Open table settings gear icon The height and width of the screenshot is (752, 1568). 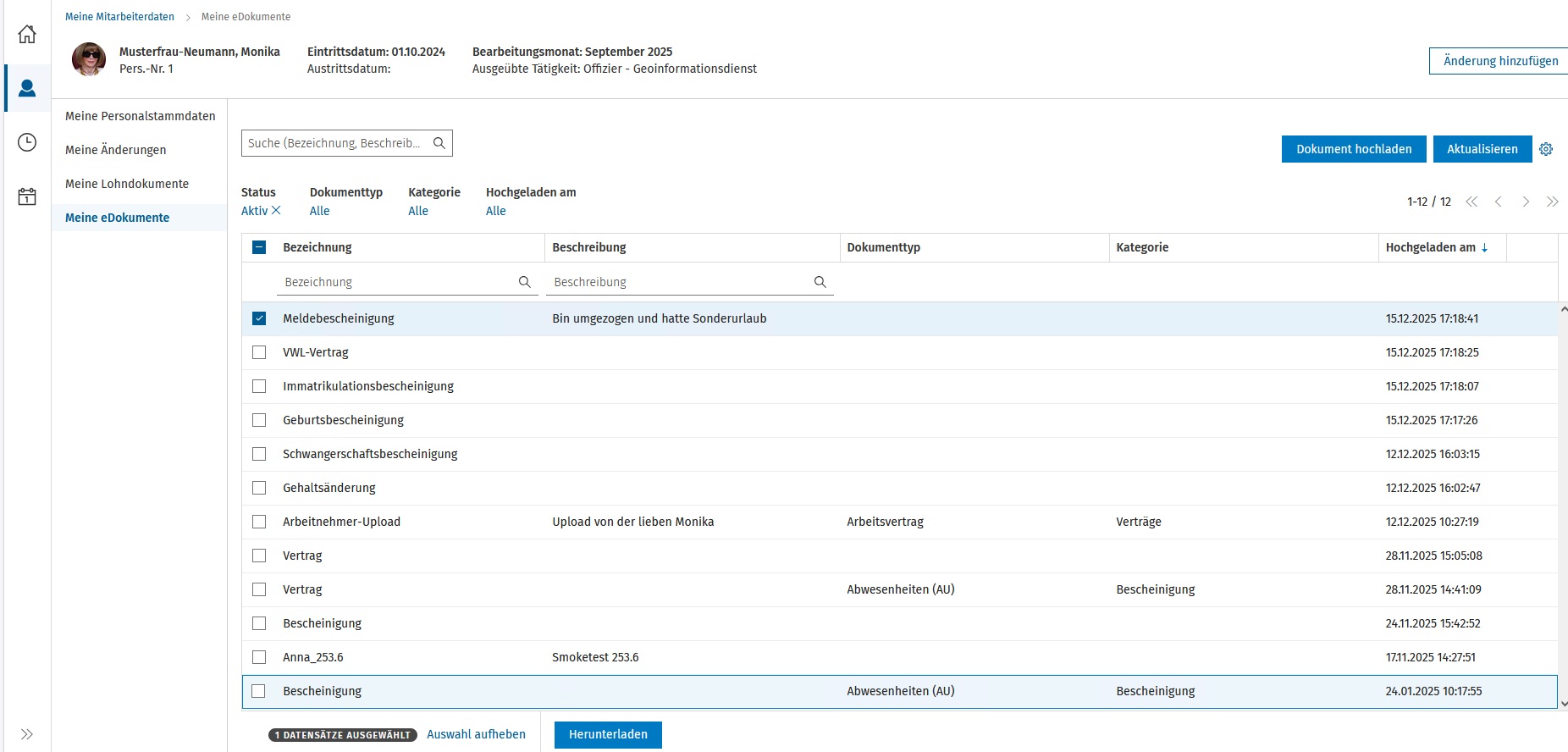coord(1546,149)
